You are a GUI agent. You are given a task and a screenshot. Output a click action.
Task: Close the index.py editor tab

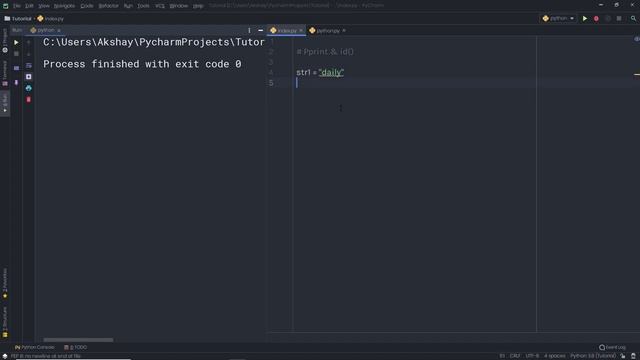pyautogui.click(x=301, y=31)
